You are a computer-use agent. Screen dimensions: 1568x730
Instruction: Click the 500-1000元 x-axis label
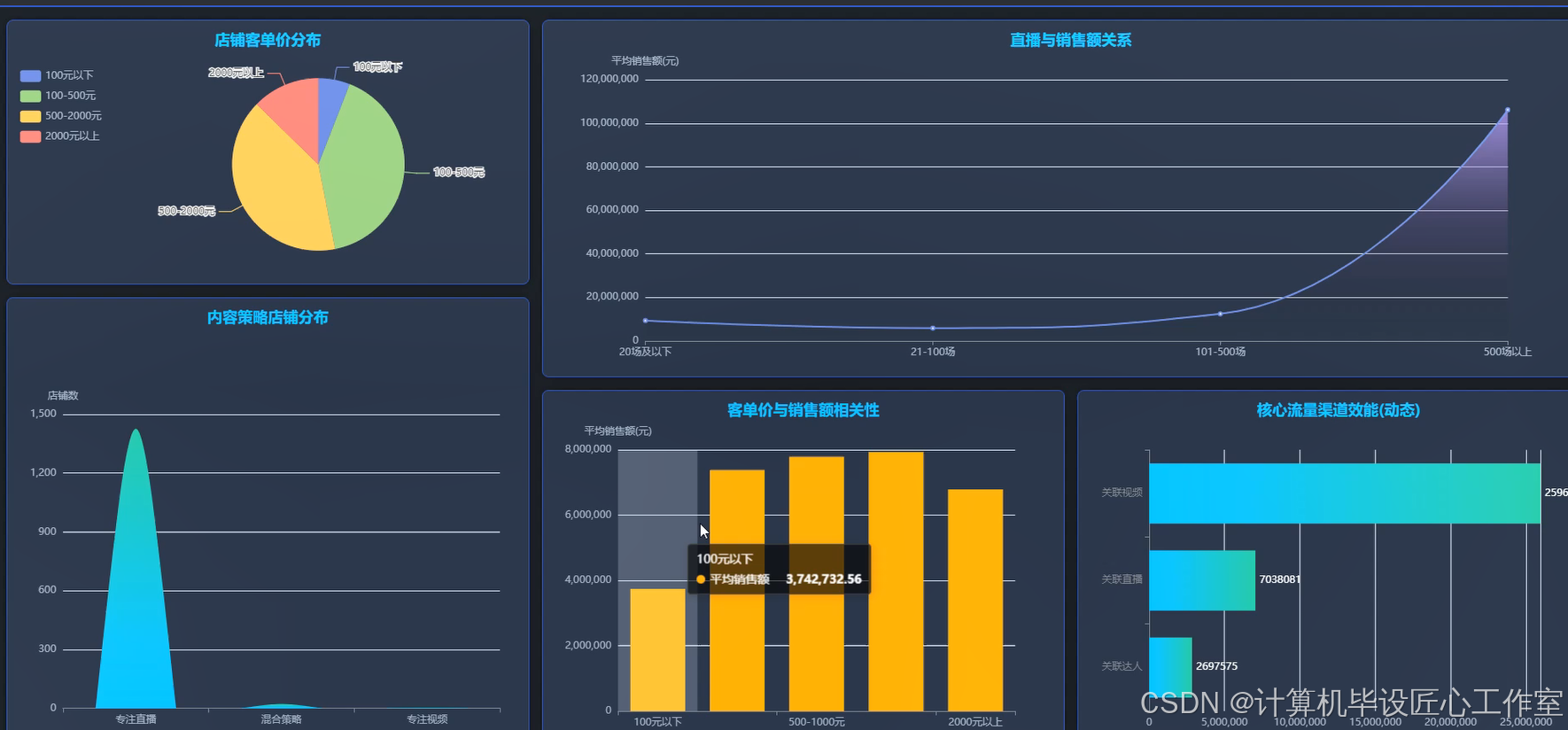click(x=816, y=722)
